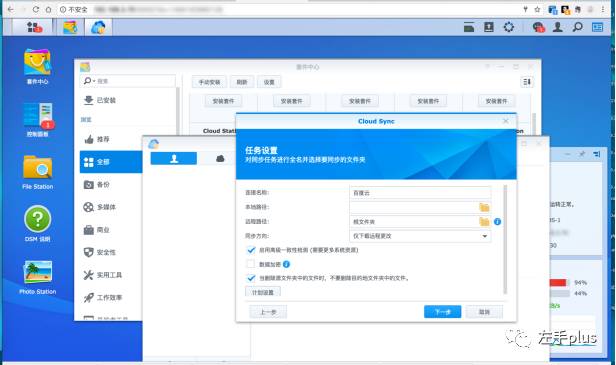This screenshot has height=365, width=616.
Task: Open the DSM notifications chat icon
Action: [539, 27]
